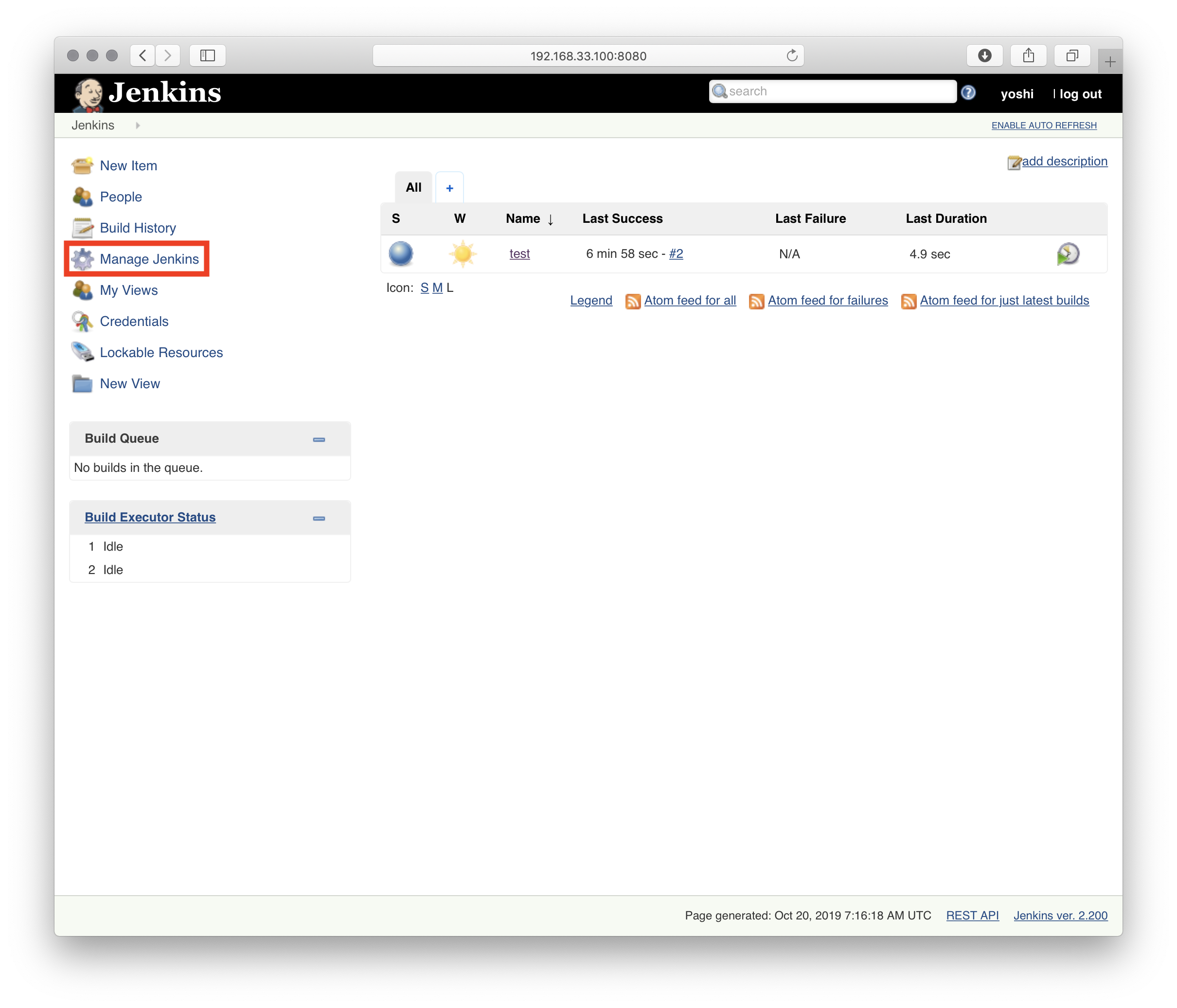1177x1008 pixels.
Task: Open the New Item link
Action: tap(128, 166)
